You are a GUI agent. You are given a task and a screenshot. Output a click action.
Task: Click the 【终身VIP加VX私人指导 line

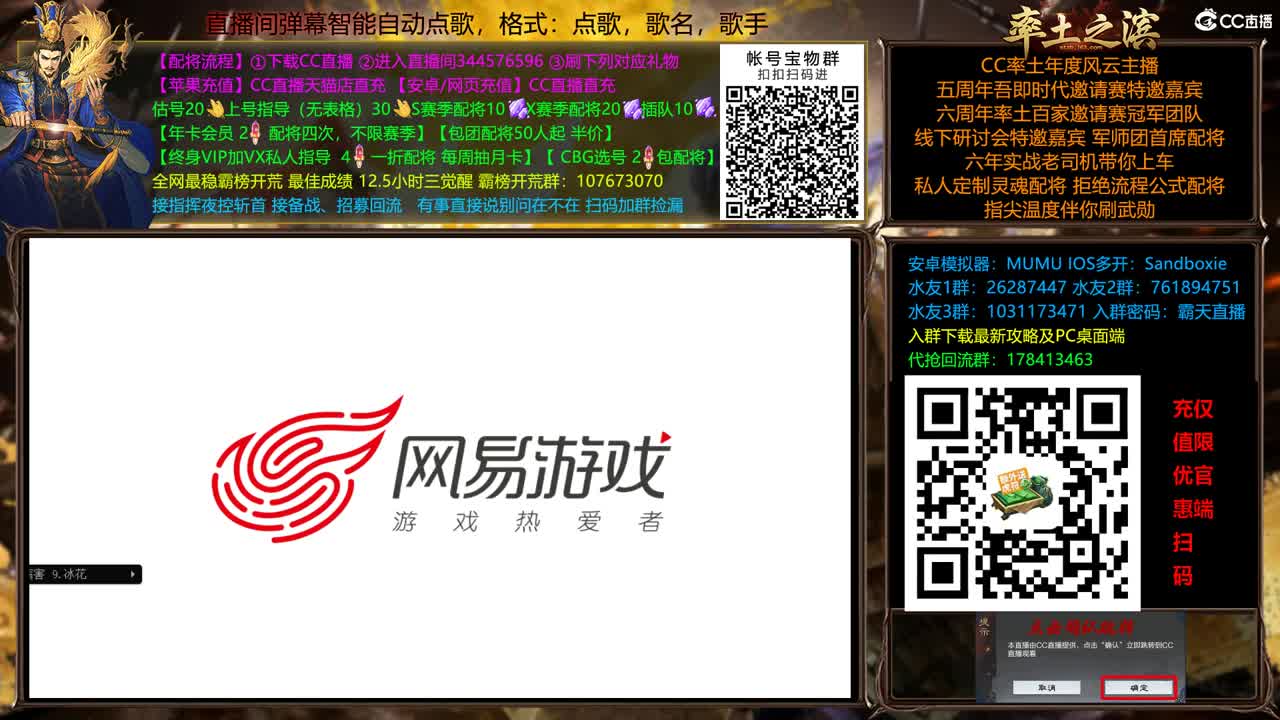(436, 157)
